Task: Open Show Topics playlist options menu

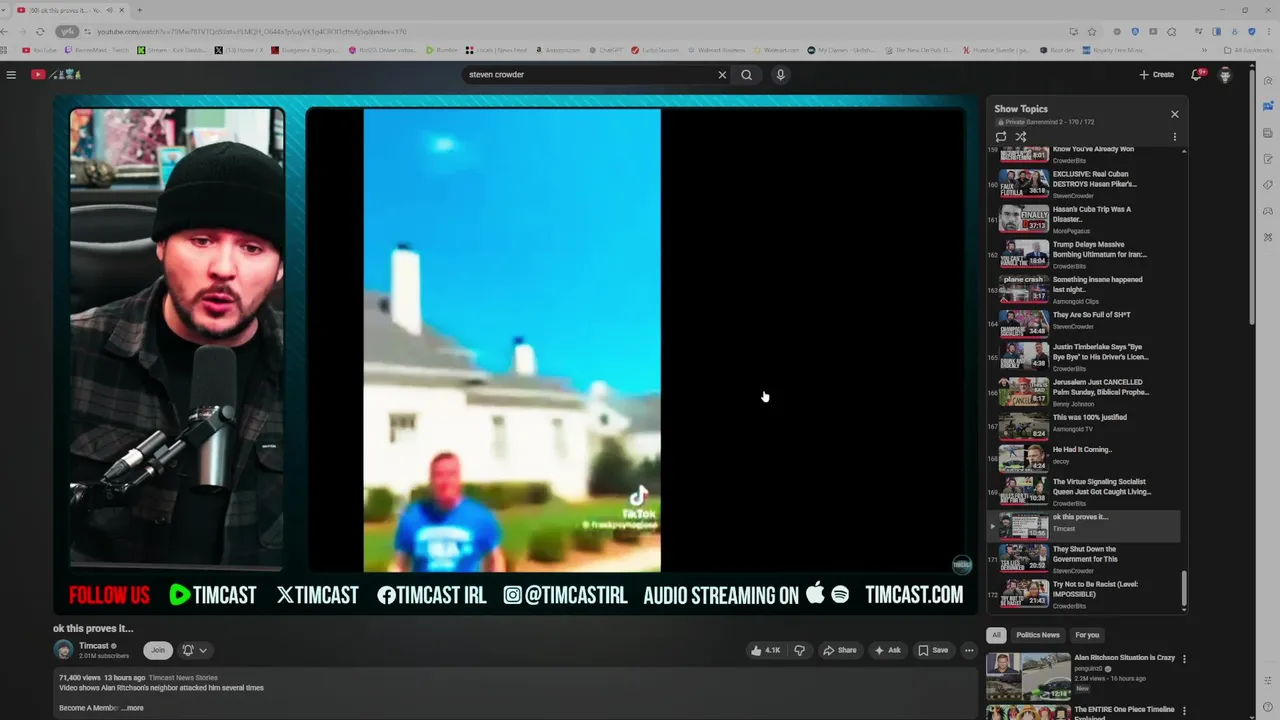Action: click(1175, 137)
